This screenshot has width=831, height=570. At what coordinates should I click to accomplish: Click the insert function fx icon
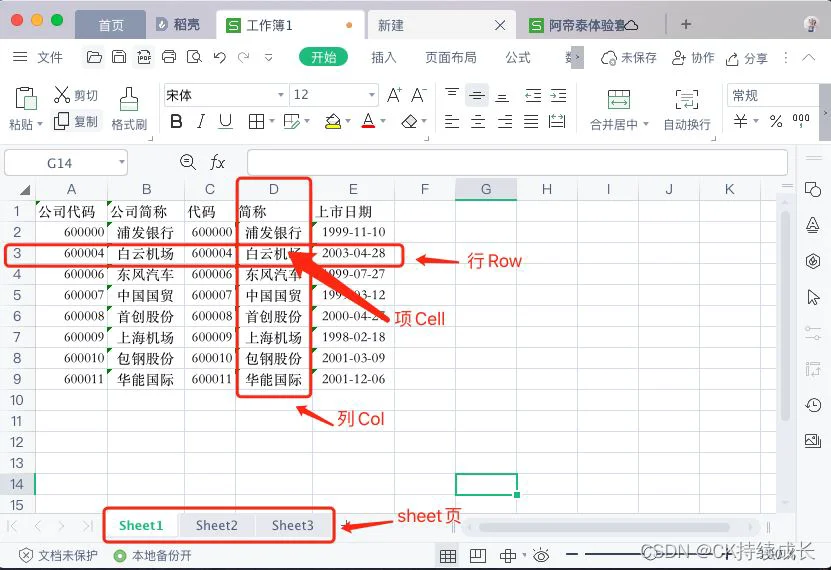[x=217, y=162]
